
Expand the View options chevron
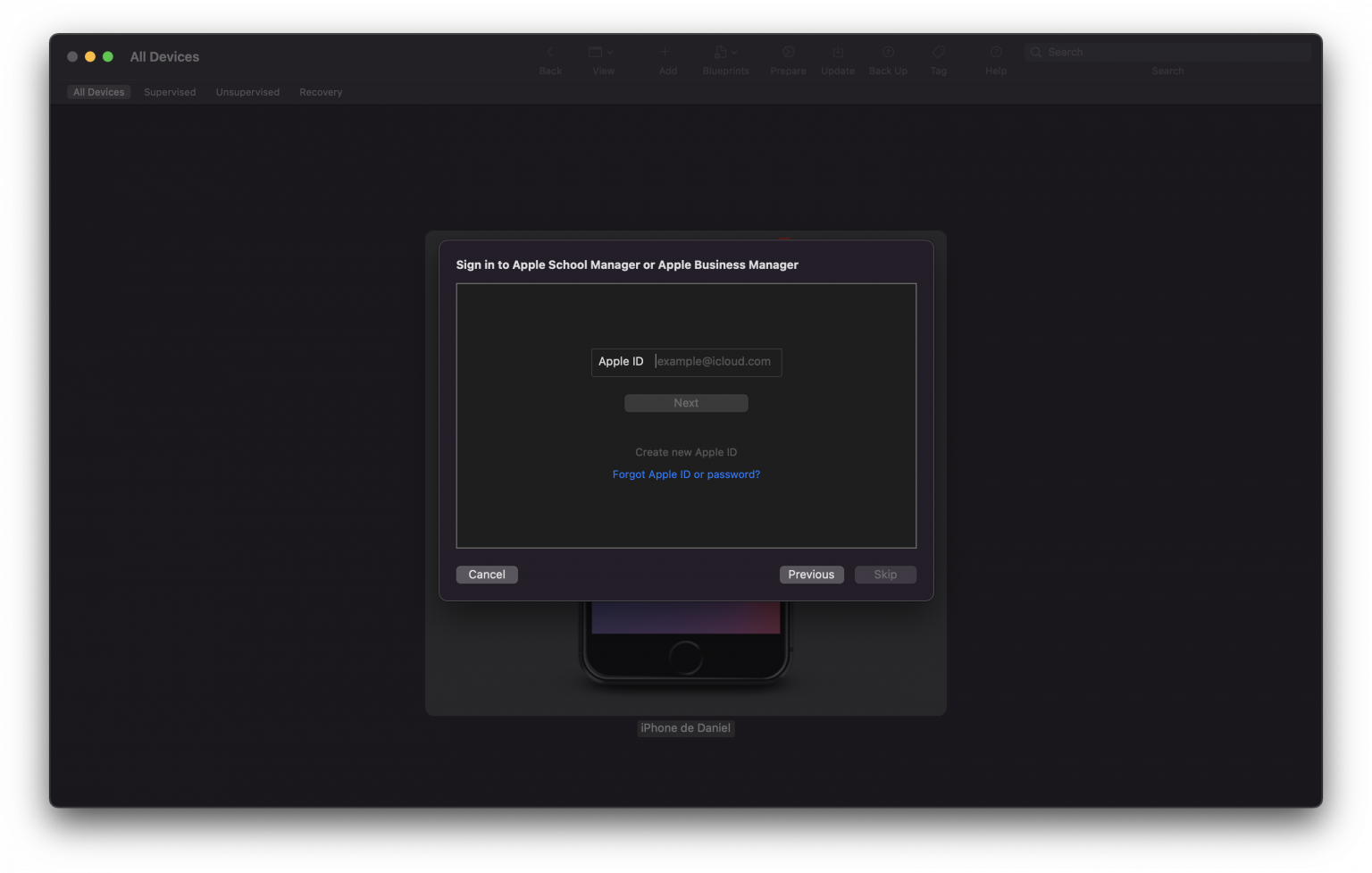click(611, 52)
